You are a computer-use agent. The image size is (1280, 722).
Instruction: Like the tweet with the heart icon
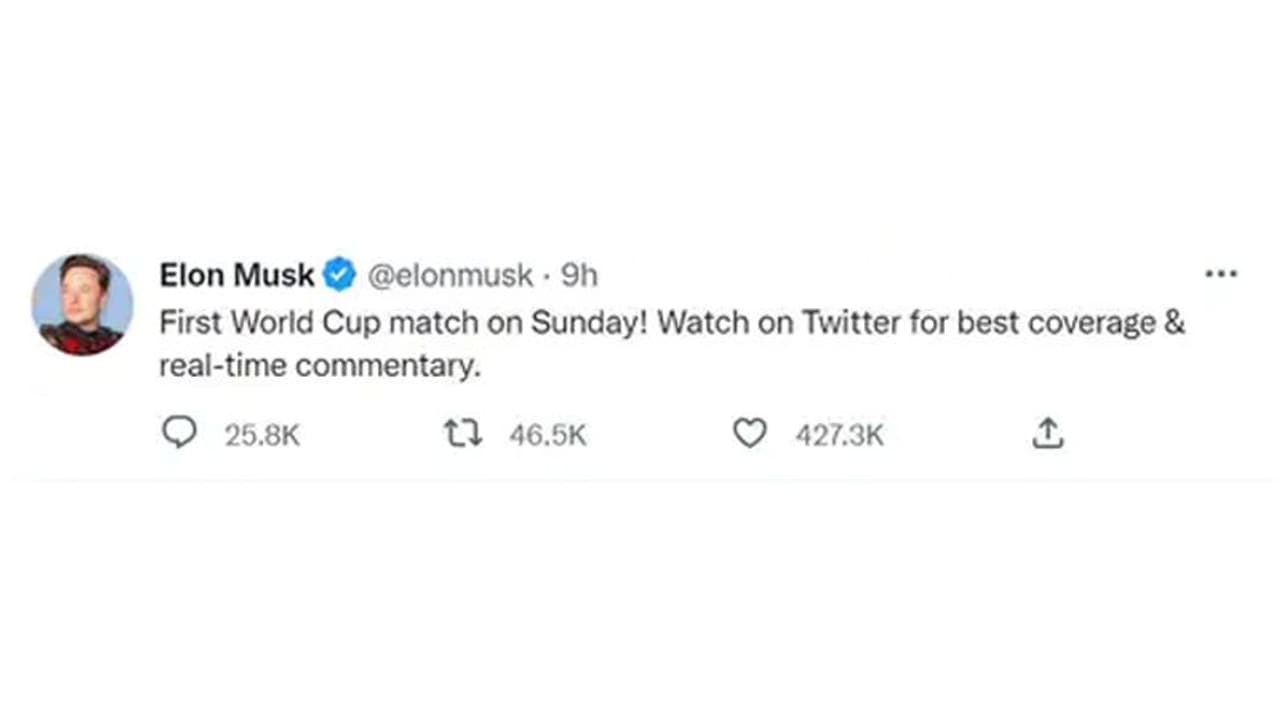750,434
